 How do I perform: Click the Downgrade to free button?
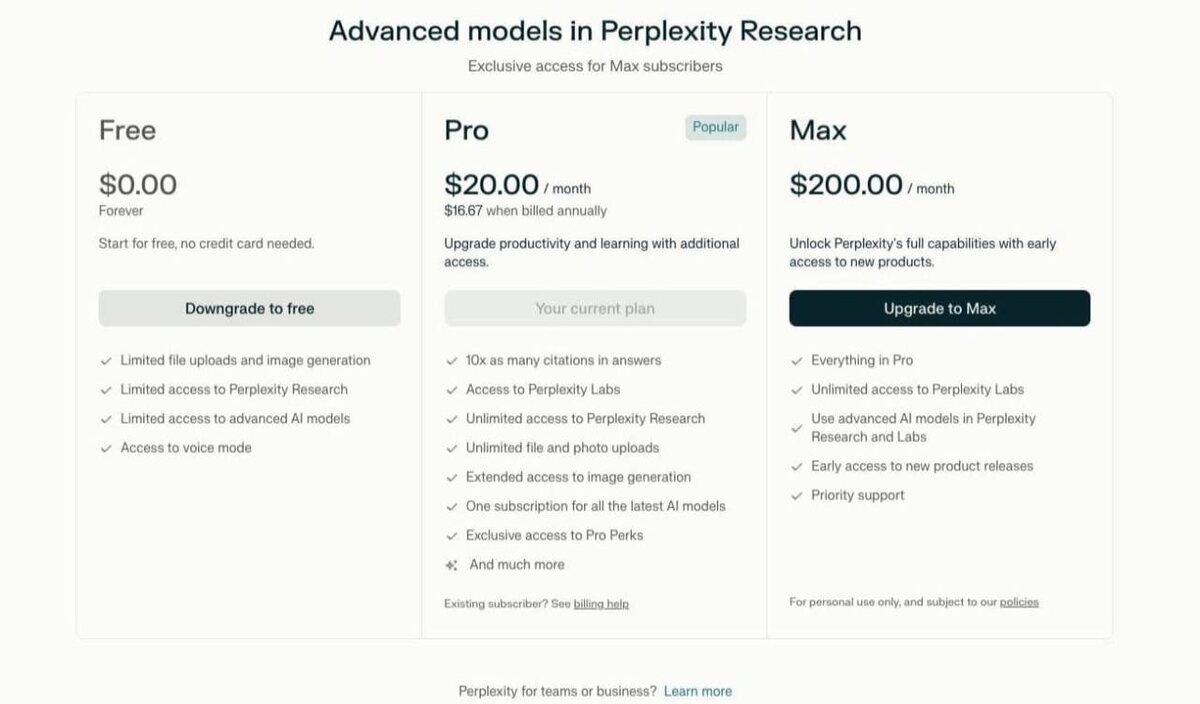(249, 308)
